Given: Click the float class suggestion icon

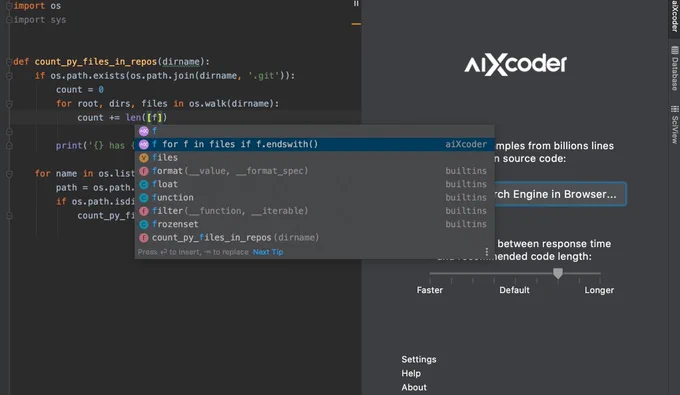Looking at the screenshot, I should 144,184.
